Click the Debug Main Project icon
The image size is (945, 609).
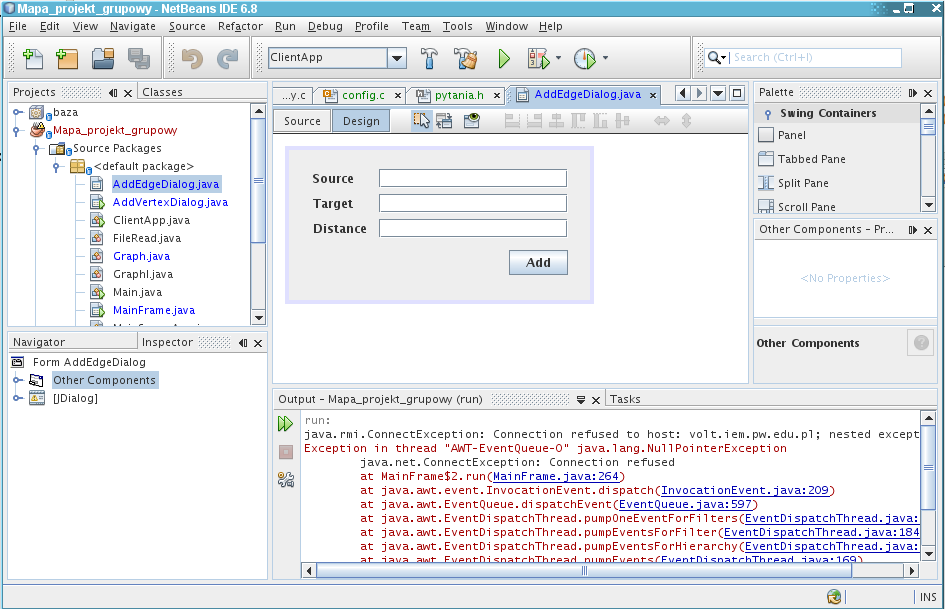coord(538,58)
